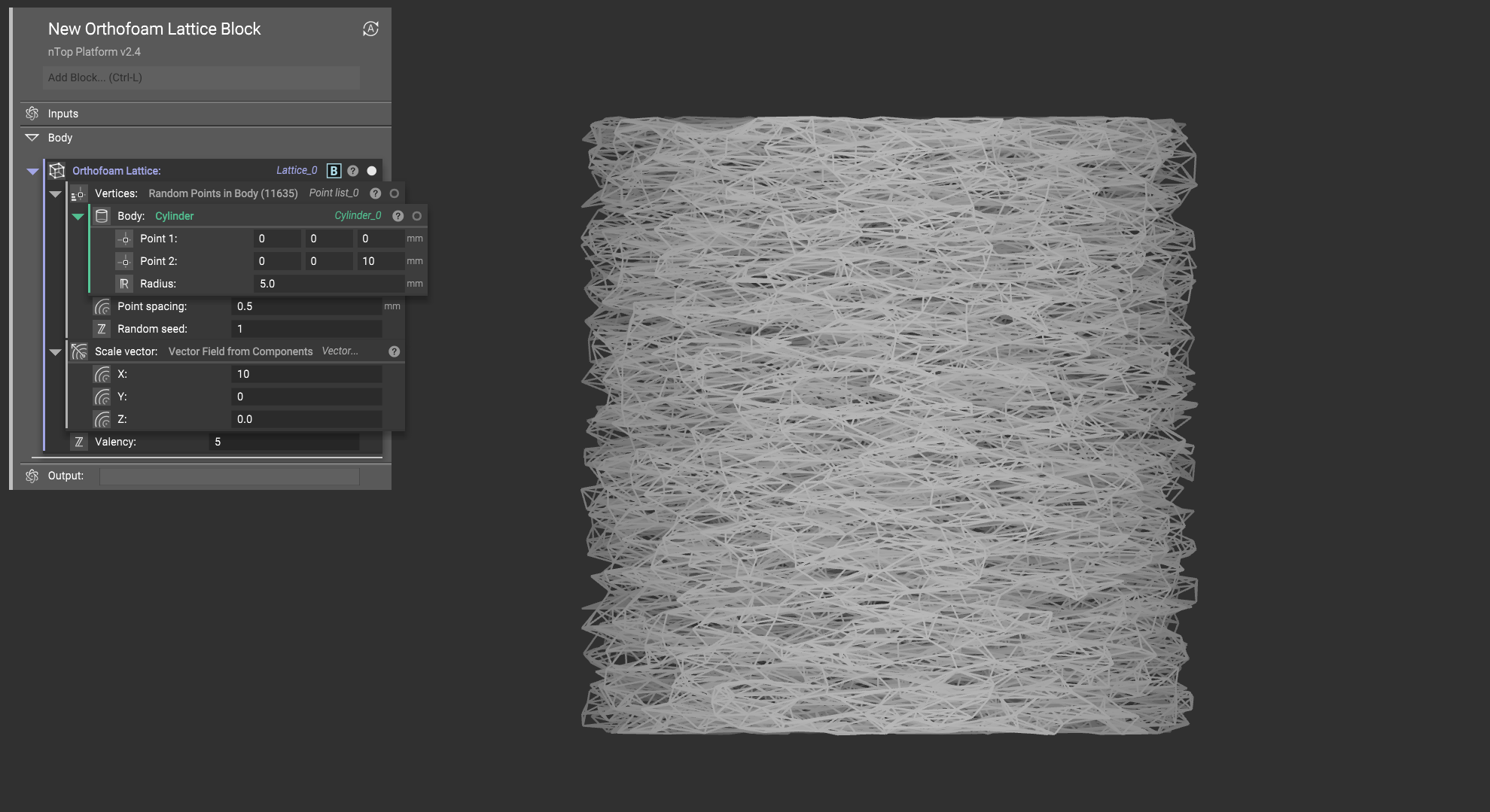Collapse the green Cylinder body arrow
The width and height of the screenshot is (1490, 812).
tap(78, 217)
